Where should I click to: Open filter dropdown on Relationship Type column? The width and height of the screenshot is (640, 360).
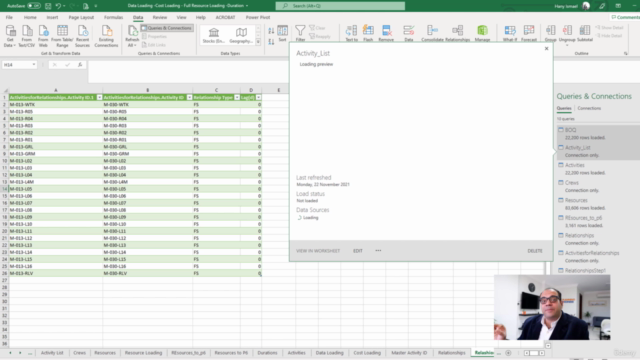[237, 98]
